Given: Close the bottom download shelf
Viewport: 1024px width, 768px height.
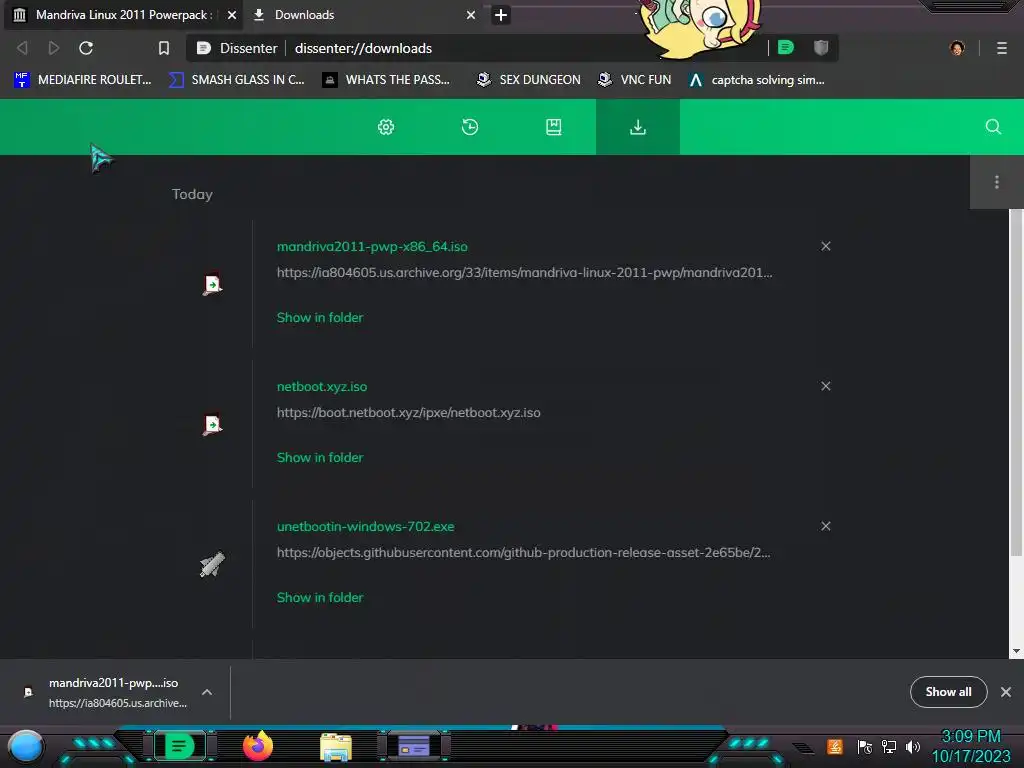Looking at the screenshot, I should point(1006,692).
